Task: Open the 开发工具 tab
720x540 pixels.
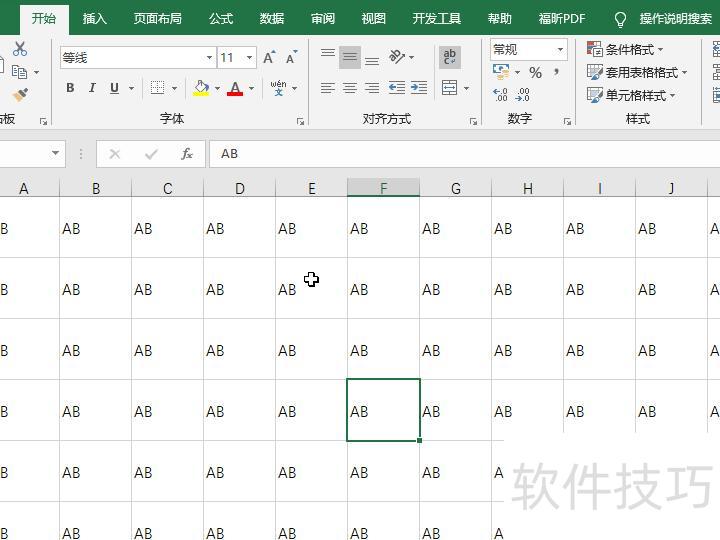Action: coord(436,18)
